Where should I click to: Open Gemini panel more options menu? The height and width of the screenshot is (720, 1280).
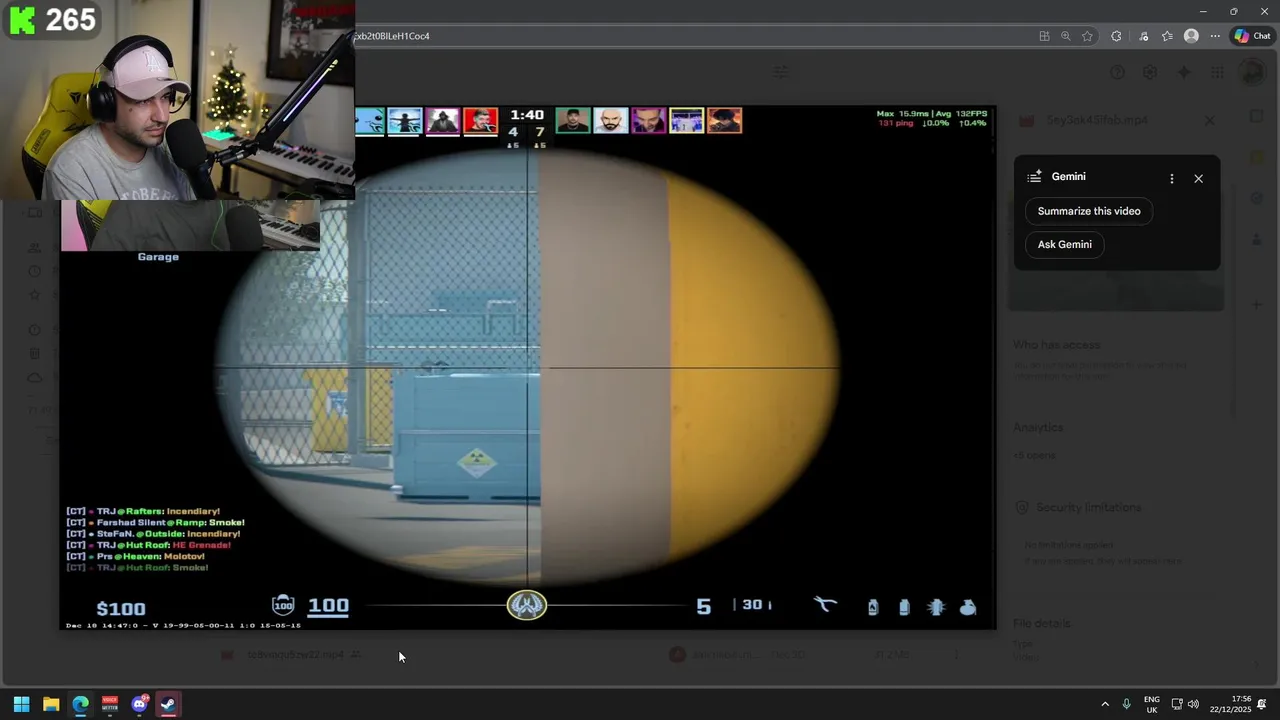click(1171, 178)
